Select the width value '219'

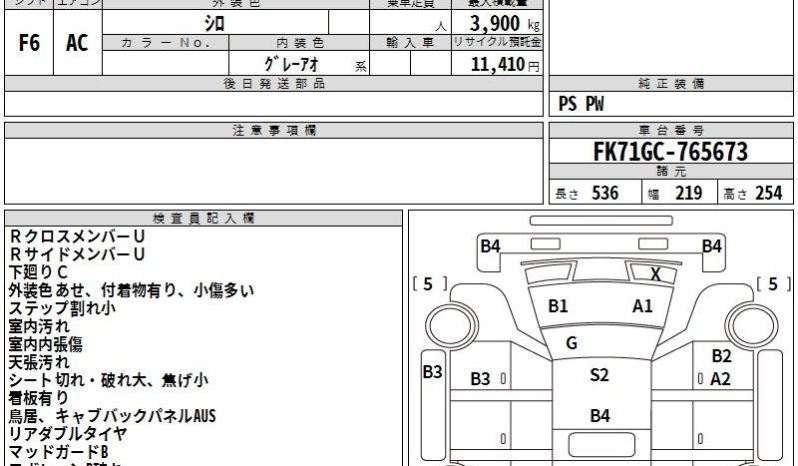point(689,193)
